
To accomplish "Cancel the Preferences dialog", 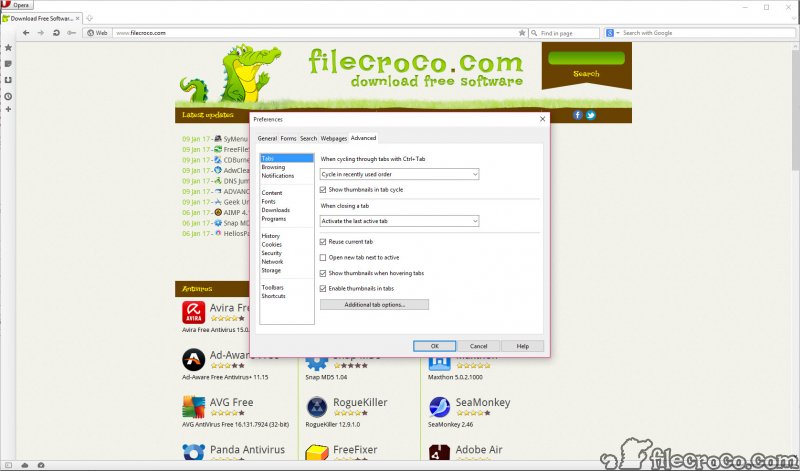I will click(479, 346).
